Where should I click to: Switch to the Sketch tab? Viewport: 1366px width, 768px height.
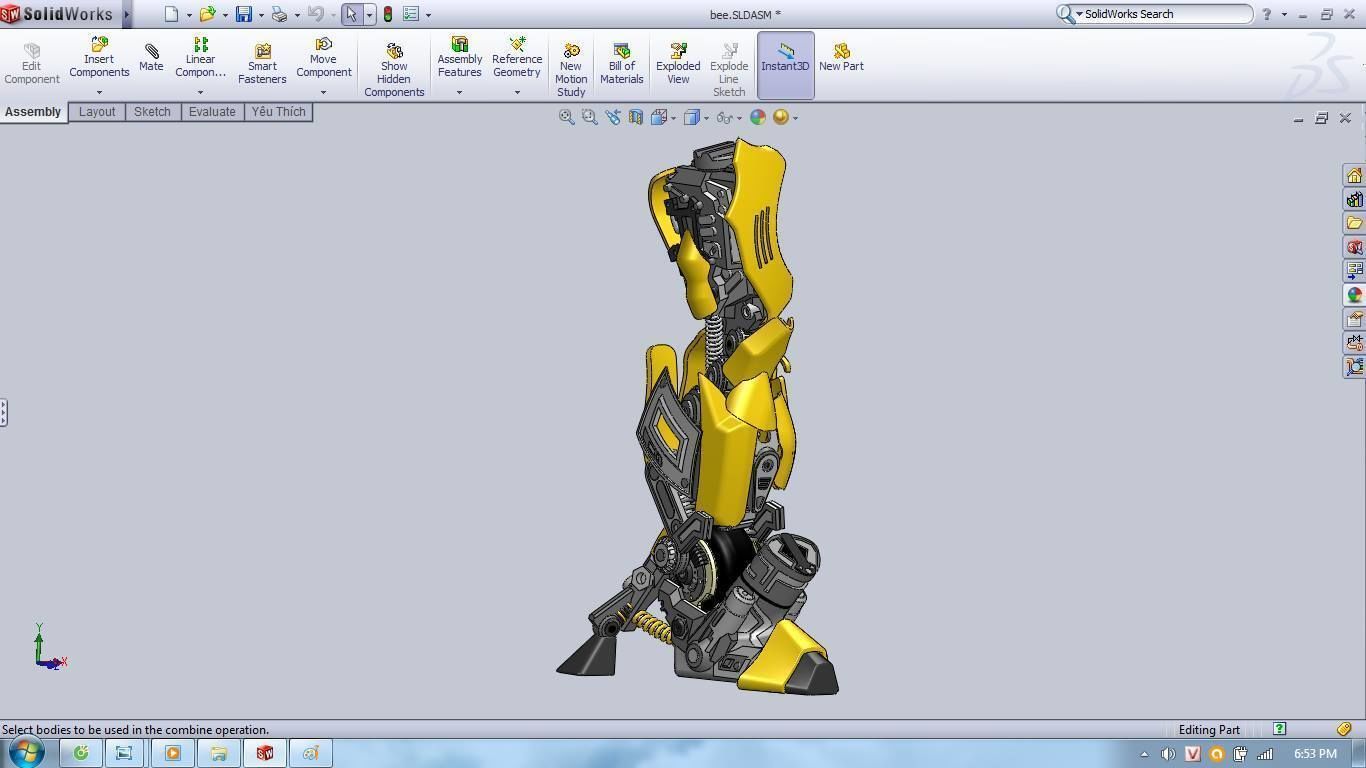[x=152, y=112]
